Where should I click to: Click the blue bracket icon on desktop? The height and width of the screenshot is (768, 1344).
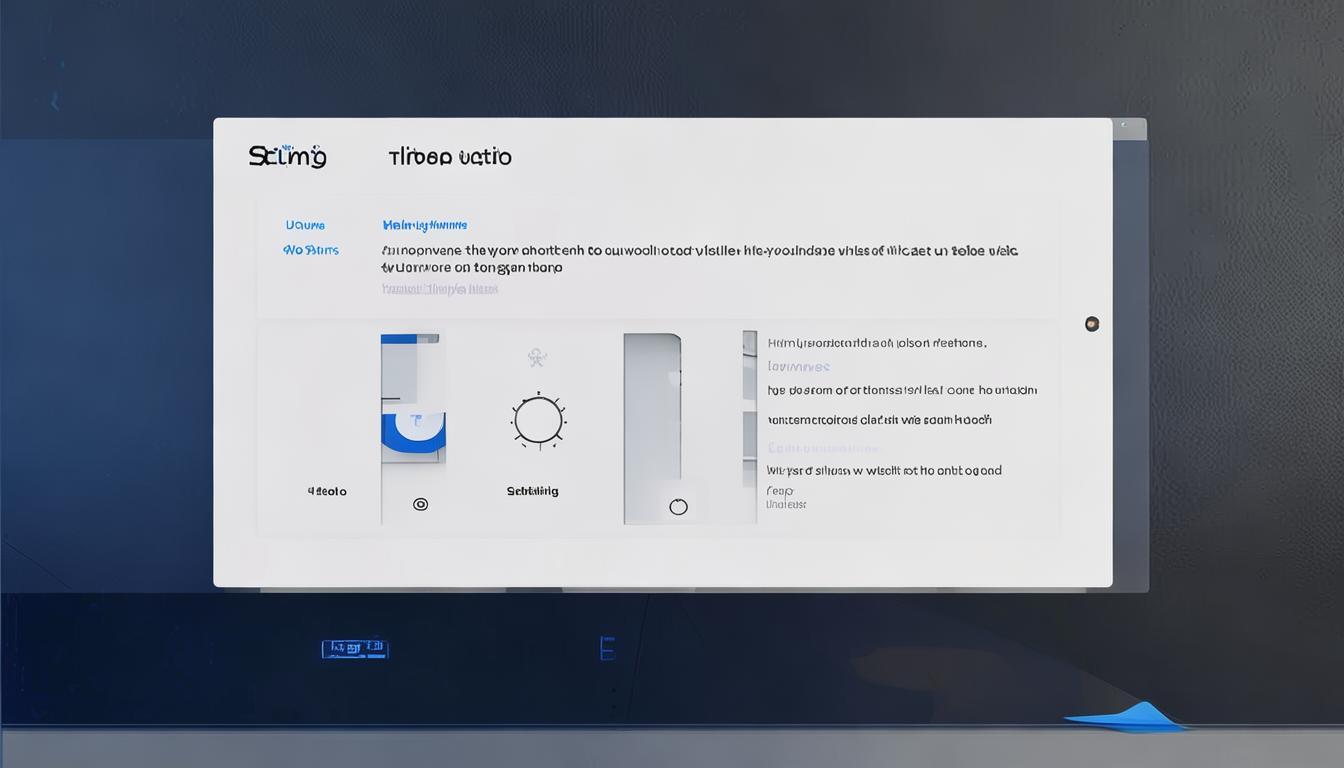coord(606,648)
